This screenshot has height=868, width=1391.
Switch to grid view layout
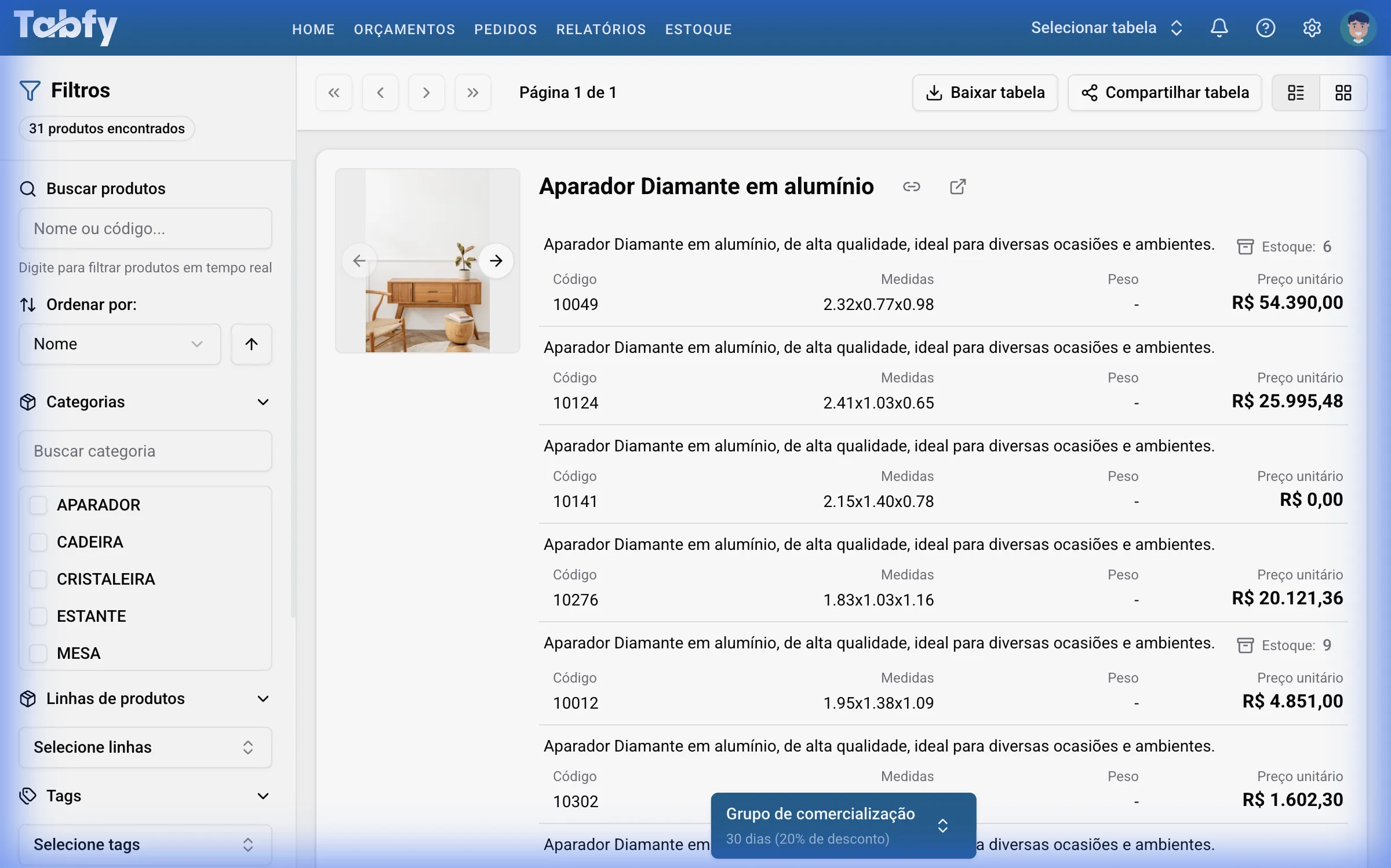pos(1343,92)
